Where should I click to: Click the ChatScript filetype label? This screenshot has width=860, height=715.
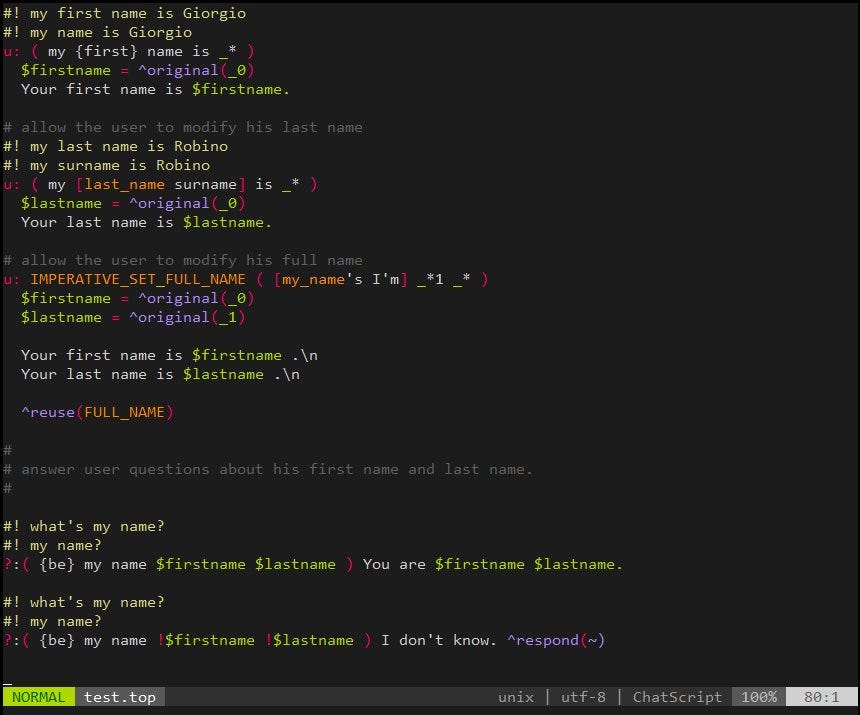click(677, 697)
